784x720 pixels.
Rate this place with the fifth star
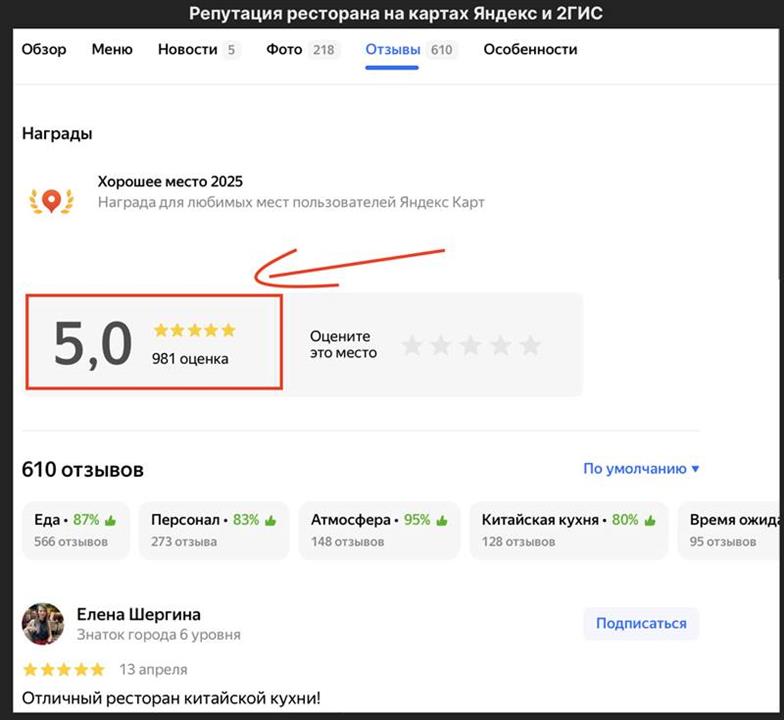coord(530,346)
